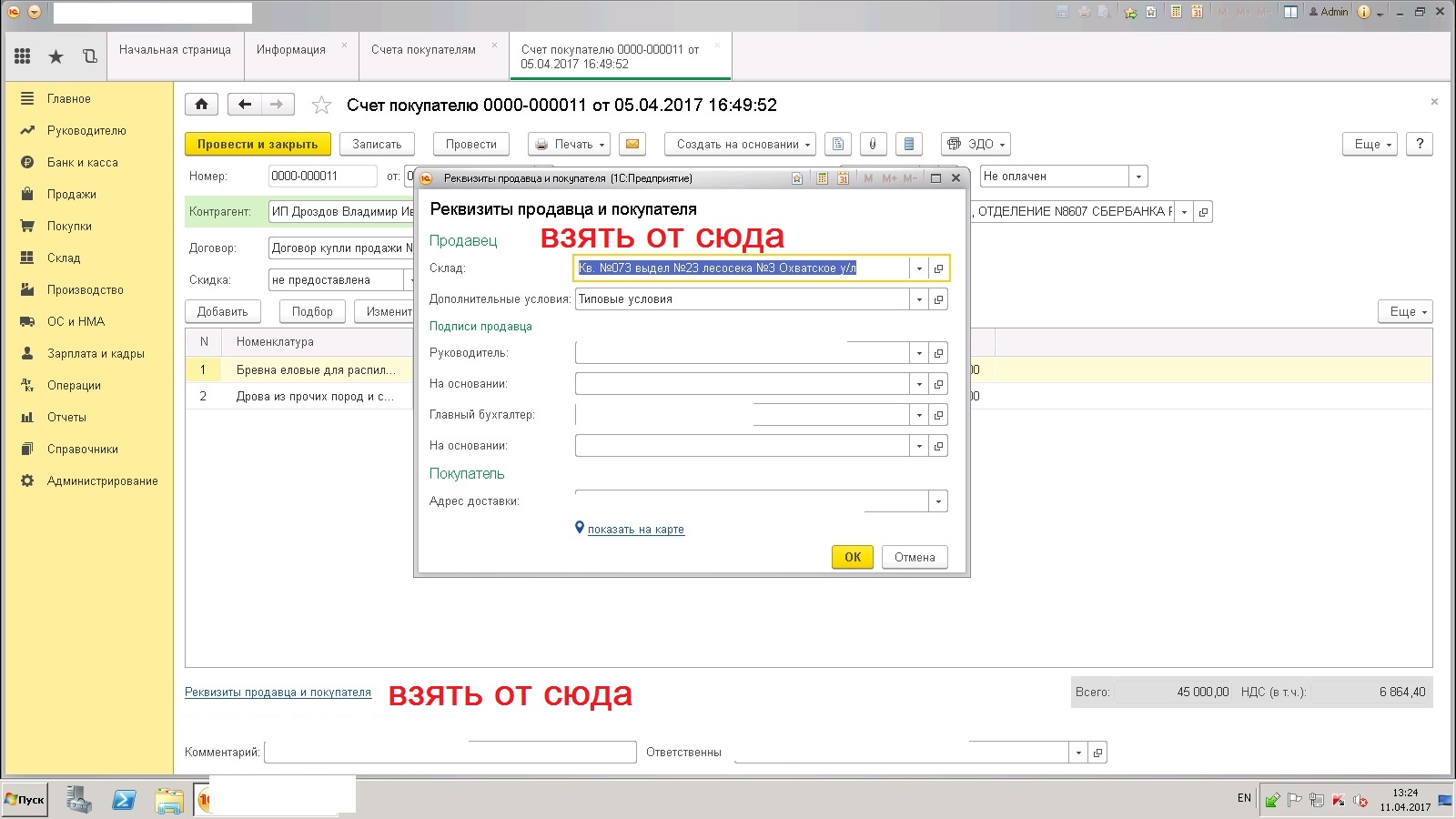Switch to the Счета покупателям tab
The image size is (1456, 819).
pos(423,50)
